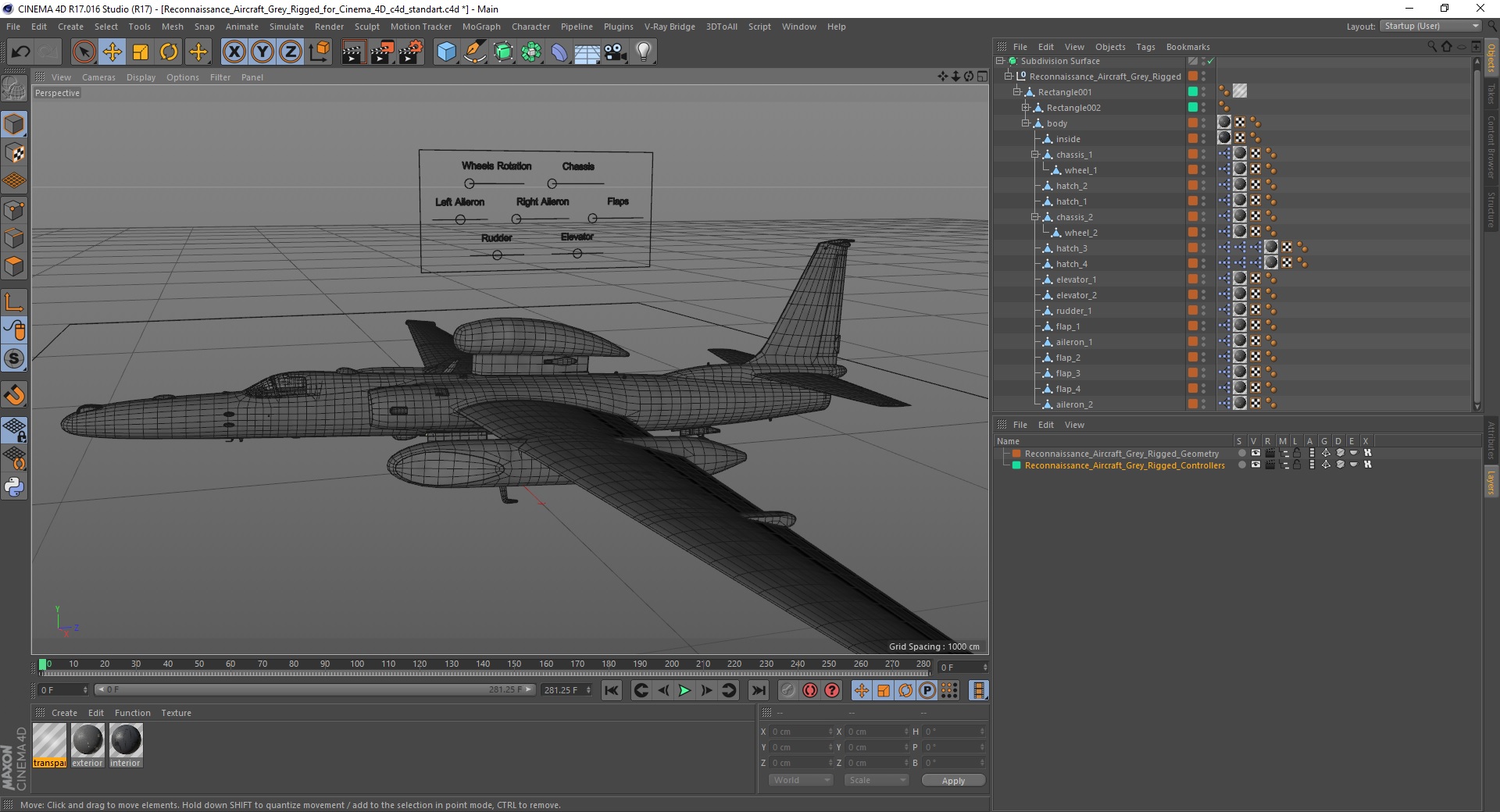Add a Cube primitive object
The height and width of the screenshot is (812, 1500).
click(446, 52)
